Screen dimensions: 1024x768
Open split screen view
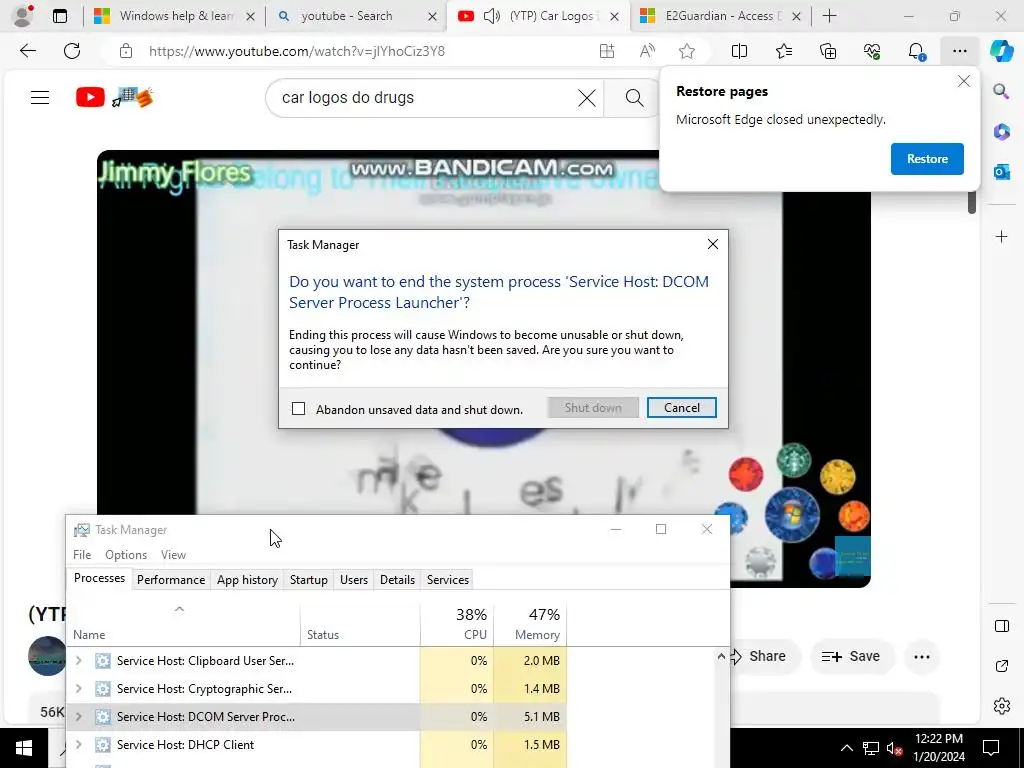tap(739, 51)
